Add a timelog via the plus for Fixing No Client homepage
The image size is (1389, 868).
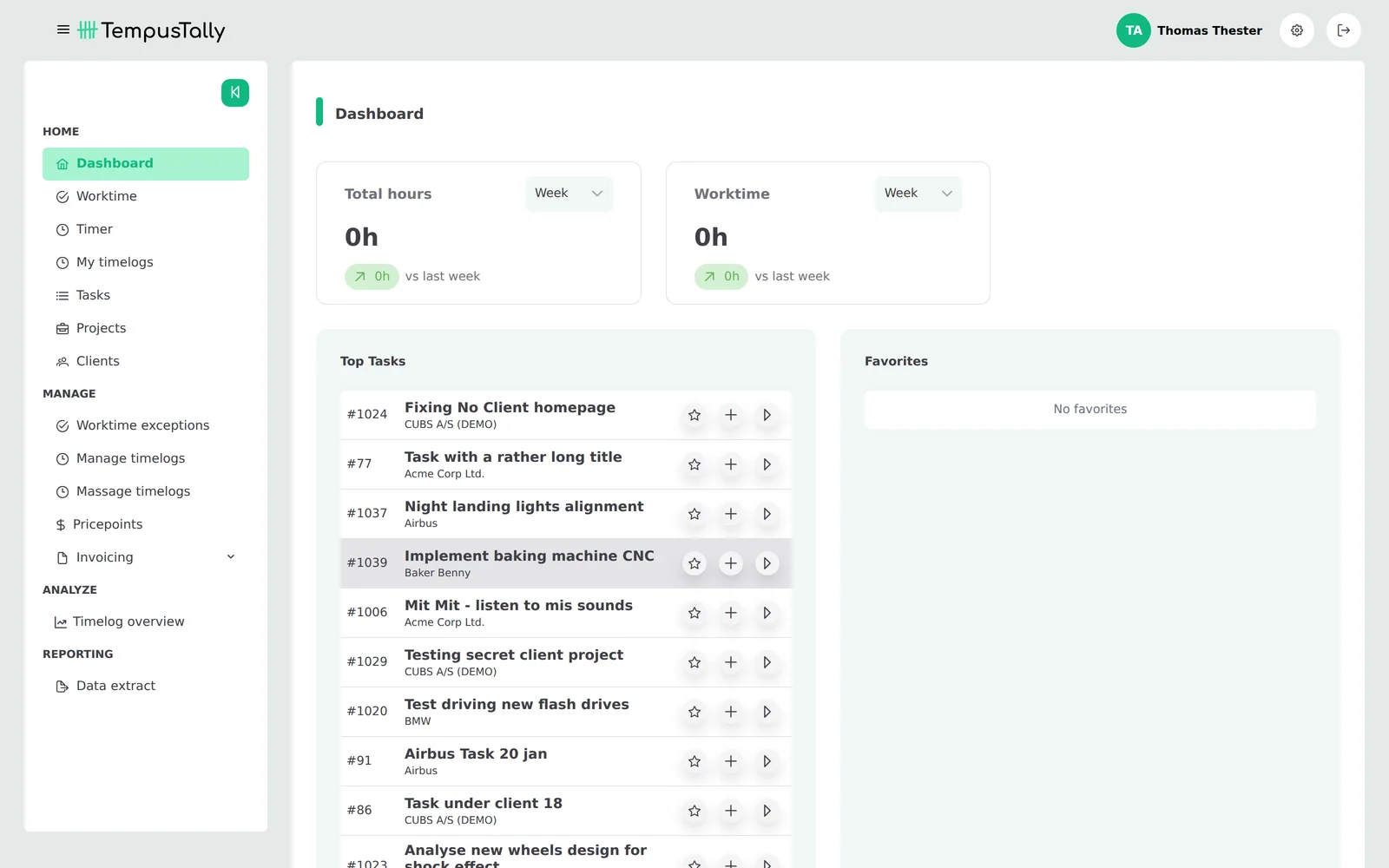(731, 415)
